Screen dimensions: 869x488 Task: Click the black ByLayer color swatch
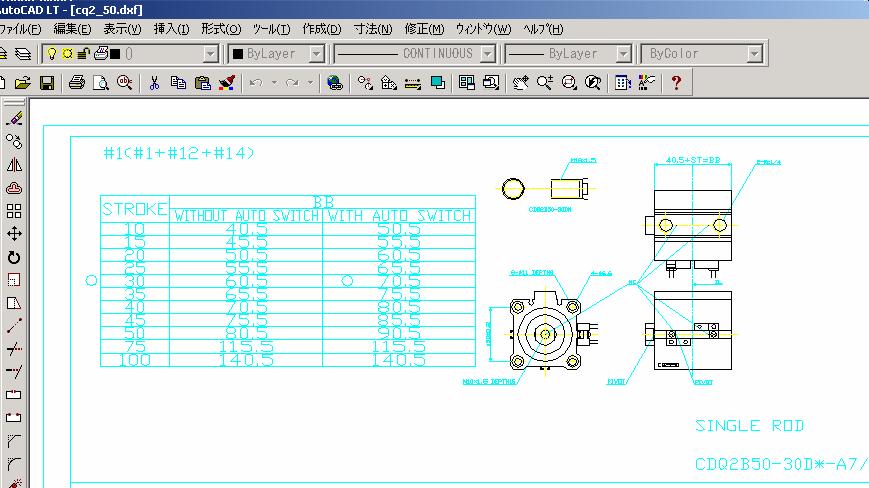(238, 54)
